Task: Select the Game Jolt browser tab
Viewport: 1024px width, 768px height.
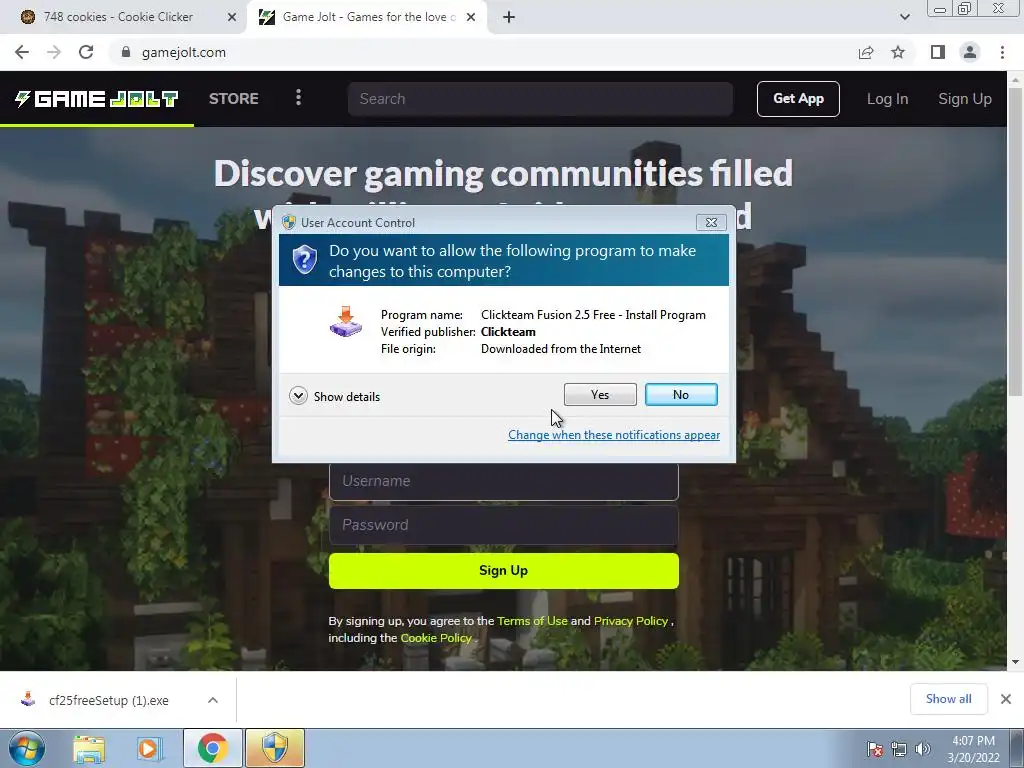Action: pos(369,17)
